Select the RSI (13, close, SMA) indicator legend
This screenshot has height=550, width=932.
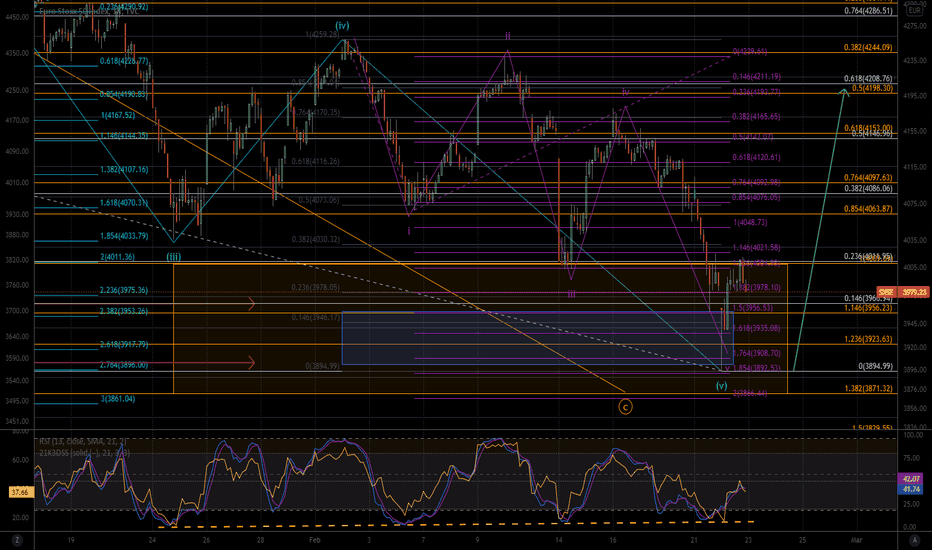[x=83, y=441]
